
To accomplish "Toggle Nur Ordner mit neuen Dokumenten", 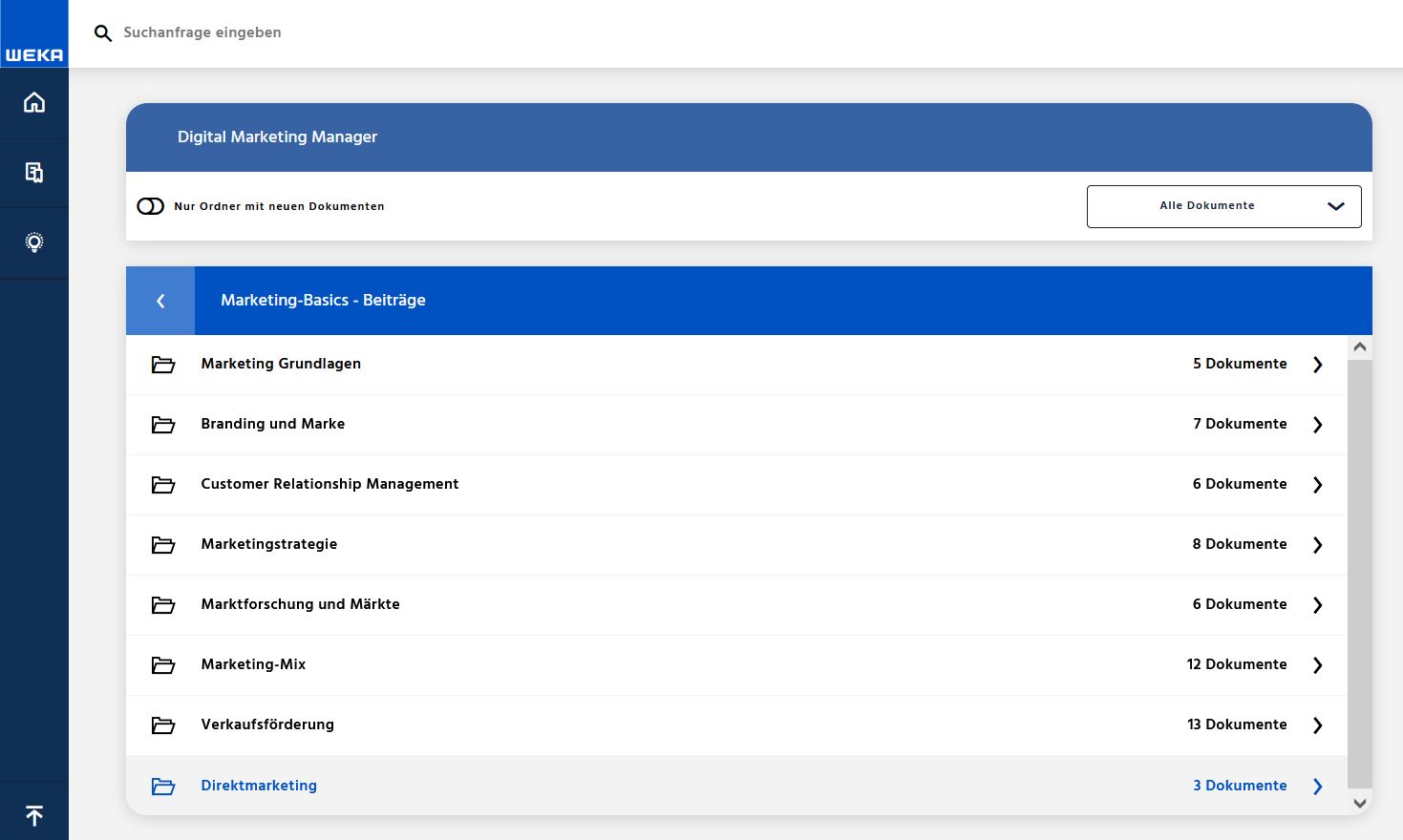I will coord(151,206).
